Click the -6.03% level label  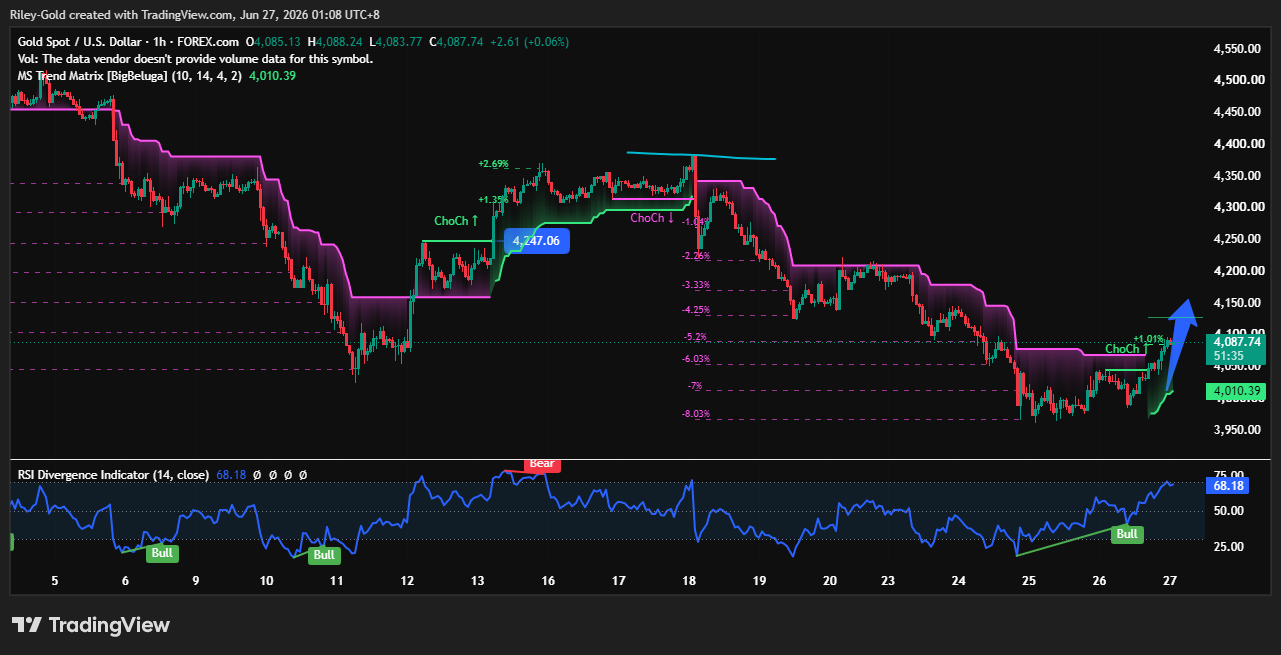[696, 358]
